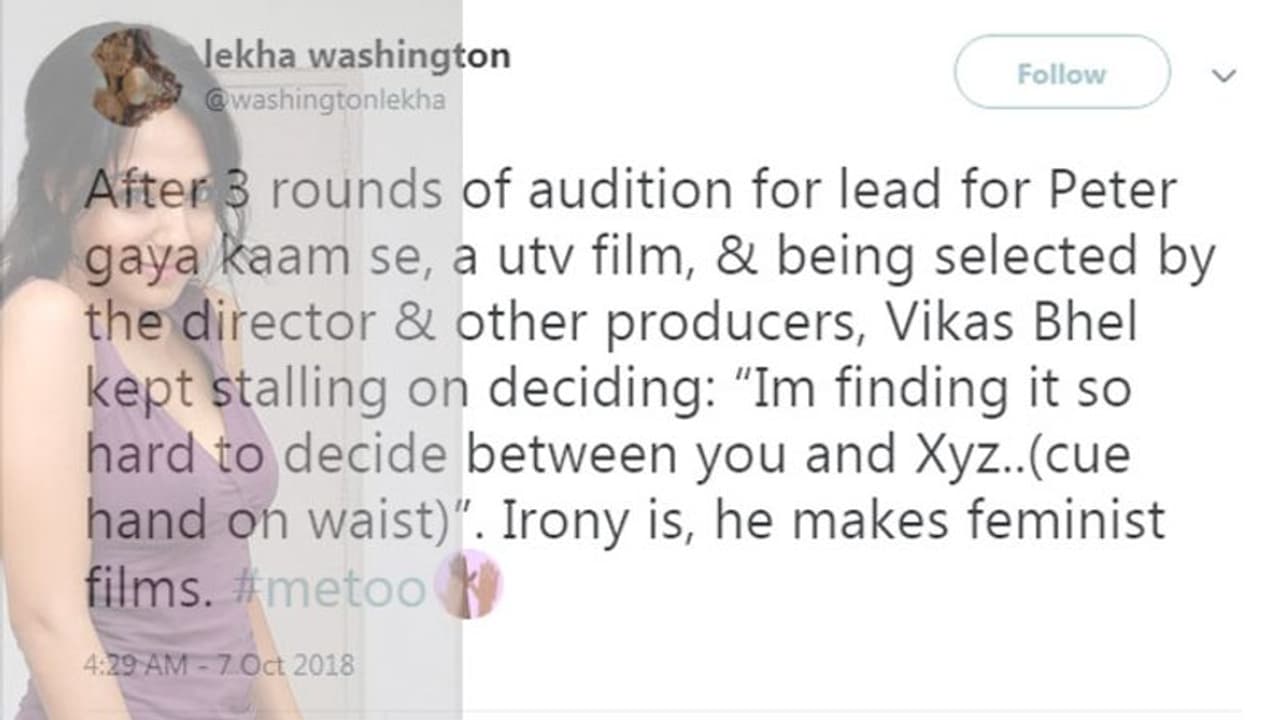This screenshot has width=1280, height=720.
Task: Click the Follow button
Action: [1061, 73]
